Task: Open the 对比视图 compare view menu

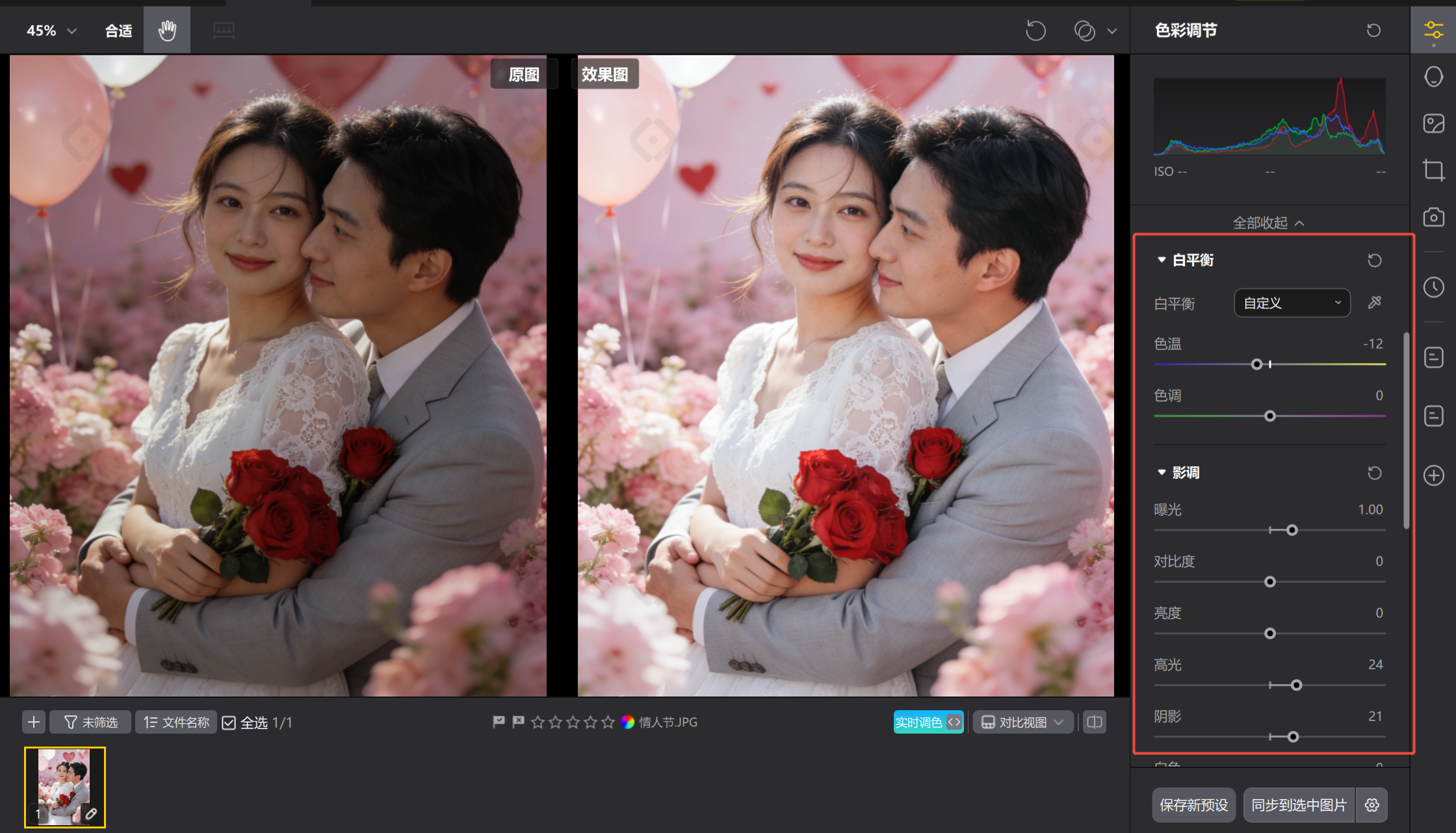Action: 1022,722
